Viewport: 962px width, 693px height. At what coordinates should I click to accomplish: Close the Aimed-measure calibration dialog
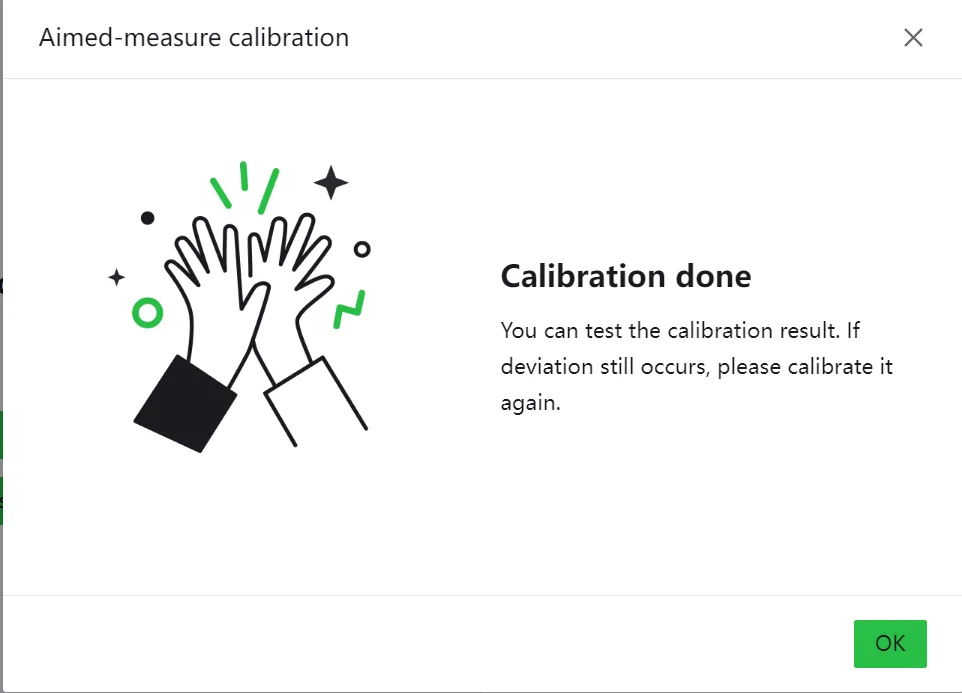913,37
